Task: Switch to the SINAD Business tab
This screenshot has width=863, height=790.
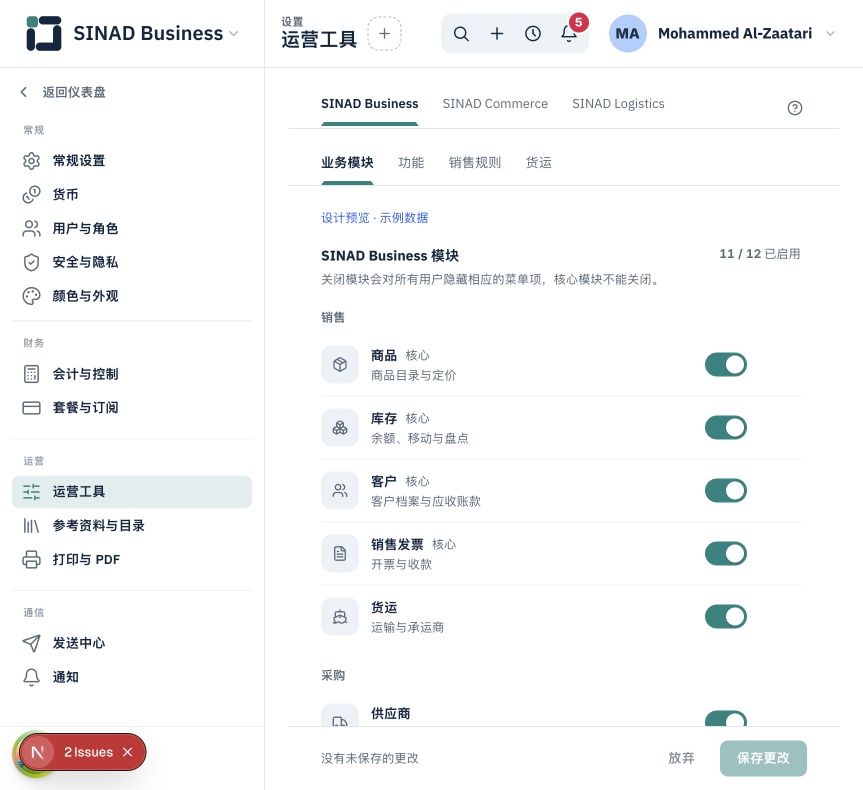Action: [369, 104]
